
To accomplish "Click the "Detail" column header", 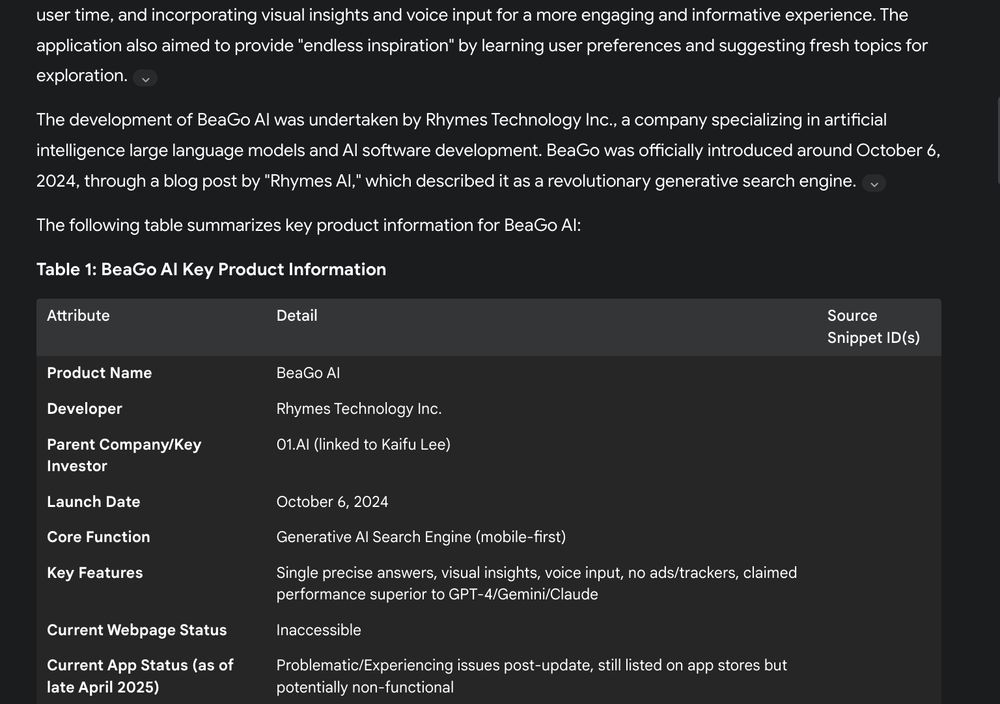I will coord(296,316).
